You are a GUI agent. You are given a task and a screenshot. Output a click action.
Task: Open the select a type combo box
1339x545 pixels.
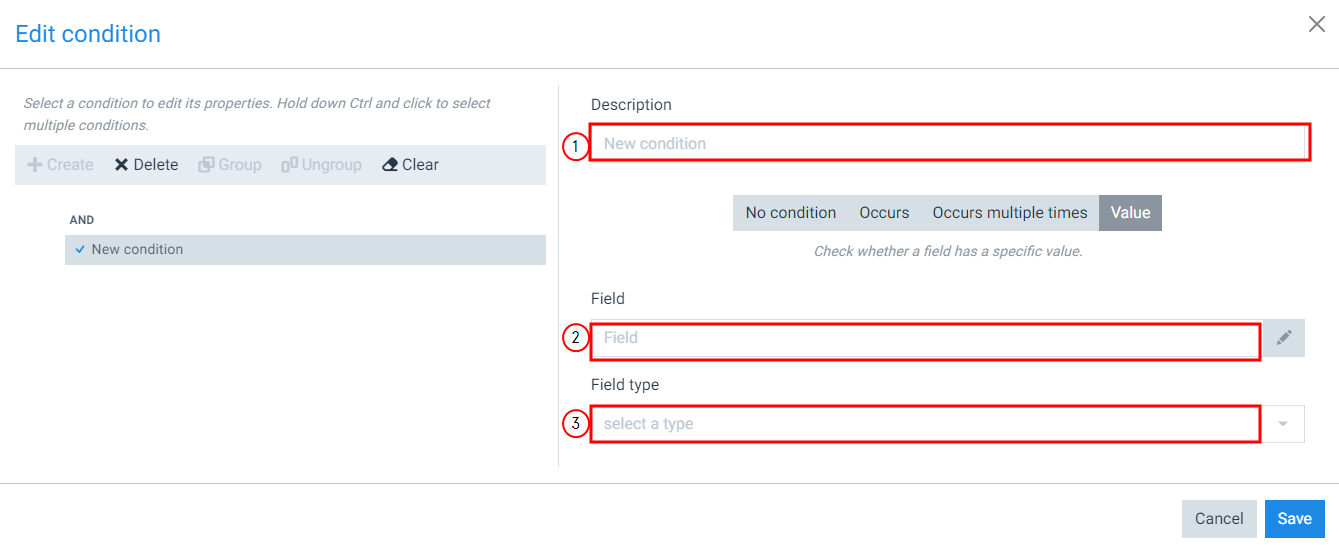[925, 424]
